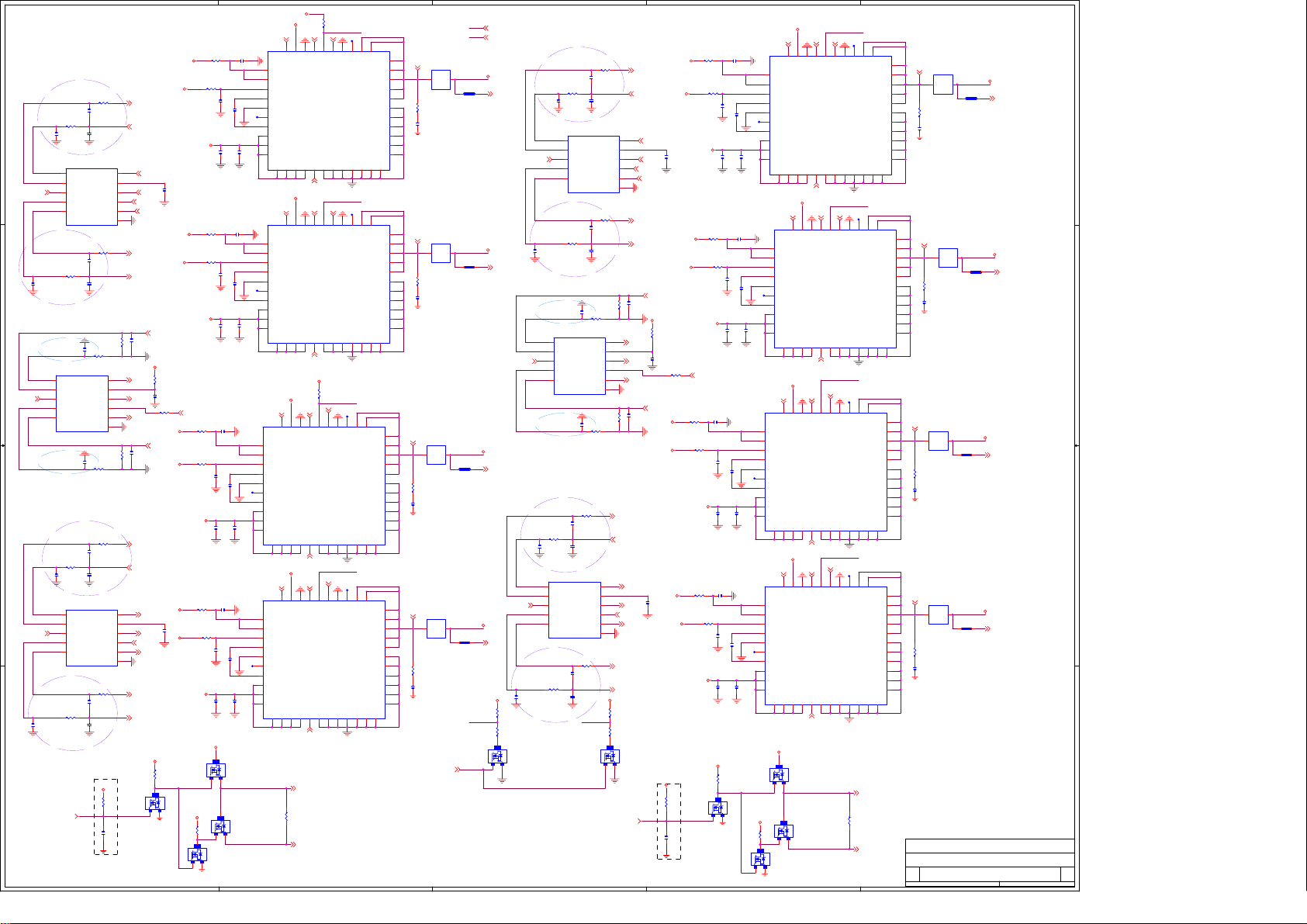Select the dashed-outline RC network in the lower-right area
This screenshot has width=1307, height=924.
click(669, 822)
